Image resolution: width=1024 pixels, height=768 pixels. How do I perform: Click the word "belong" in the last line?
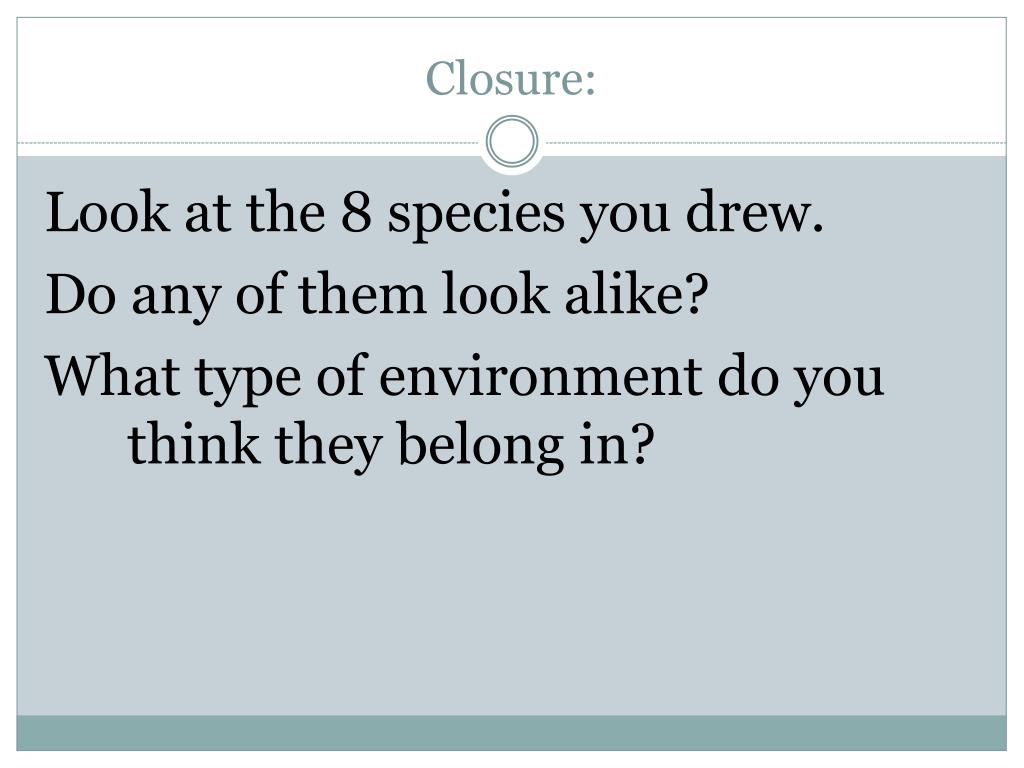481,447
